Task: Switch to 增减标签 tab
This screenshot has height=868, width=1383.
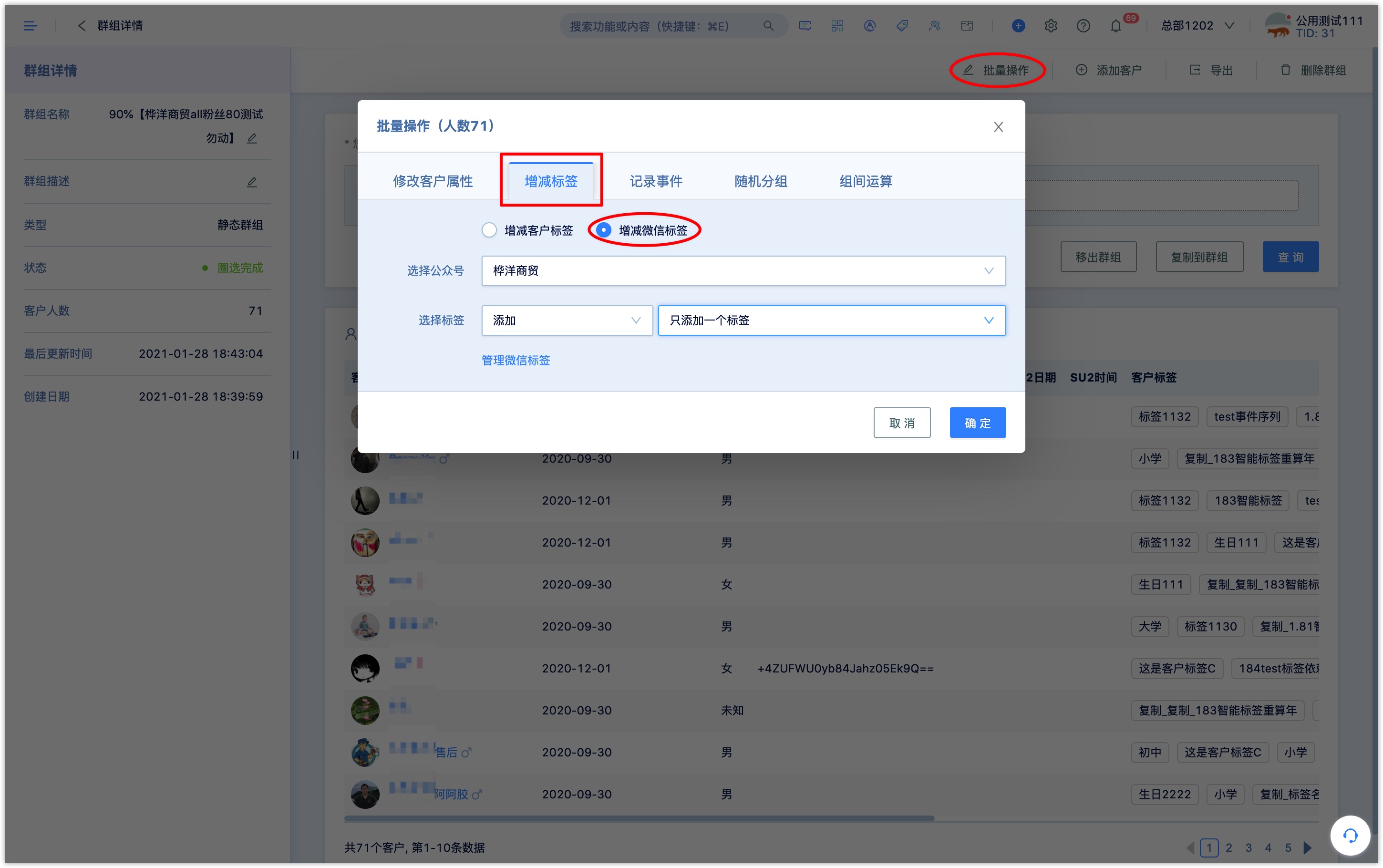Action: coord(551,181)
